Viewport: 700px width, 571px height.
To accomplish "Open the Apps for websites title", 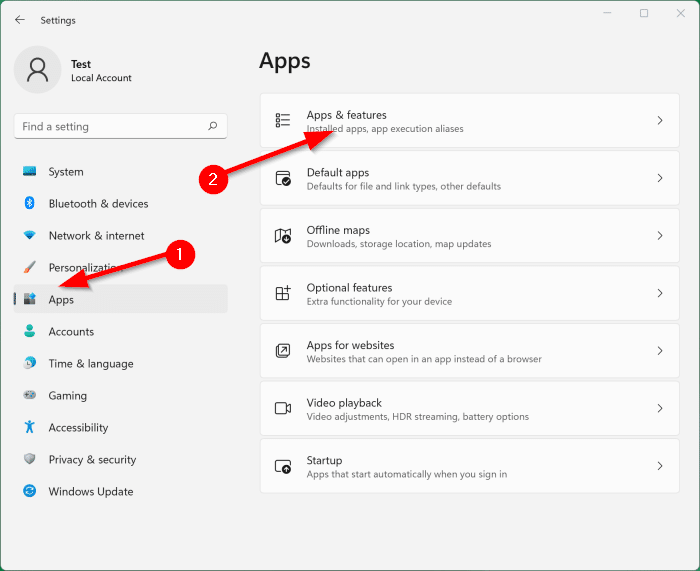I will click(x=350, y=345).
